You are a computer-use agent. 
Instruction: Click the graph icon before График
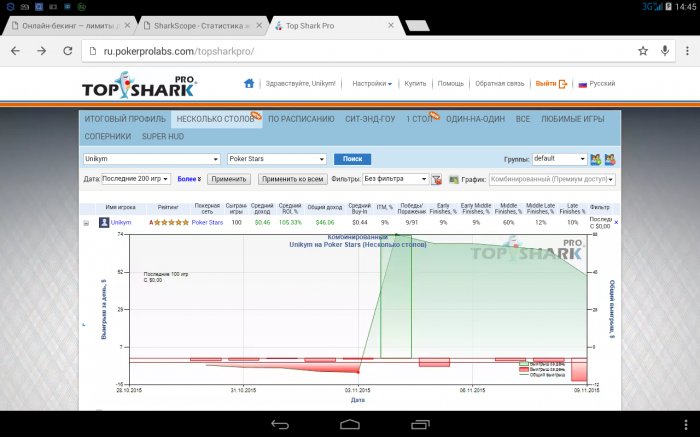click(454, 179)
